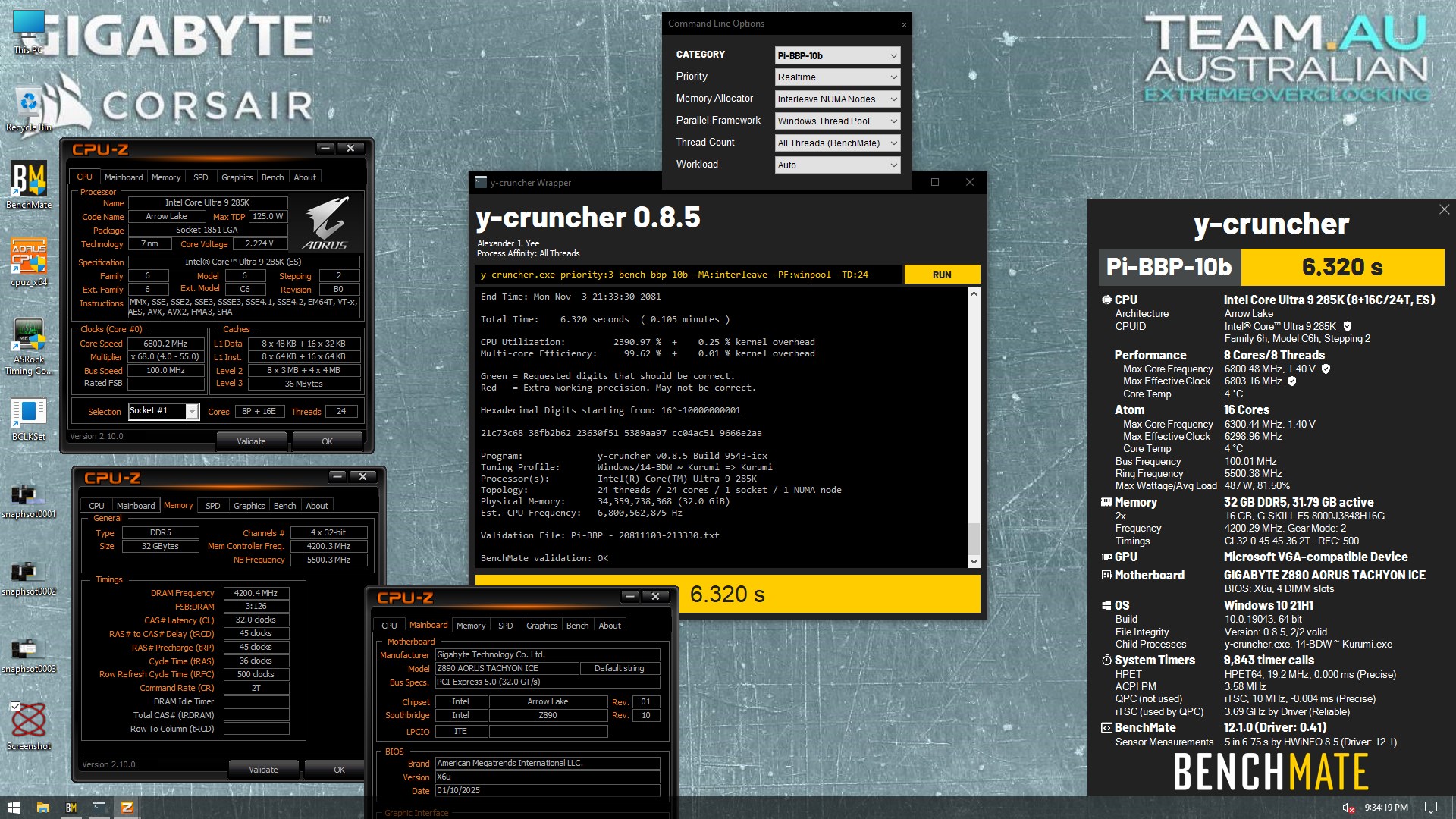Image resolution: width=1456 pixels, height=819 pixels.
Task: Switch to Mainboard tab in top CPU-Z window
Action: 124,177
